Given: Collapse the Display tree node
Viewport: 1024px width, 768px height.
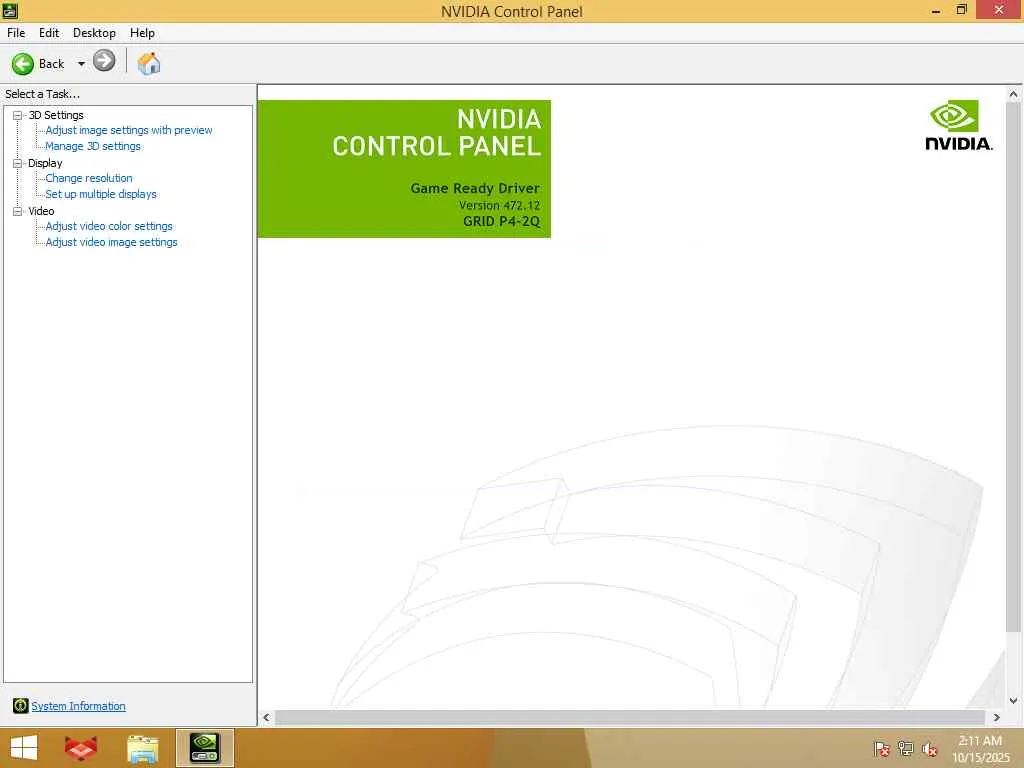Looking at the screenshot, I should [18, 163].
